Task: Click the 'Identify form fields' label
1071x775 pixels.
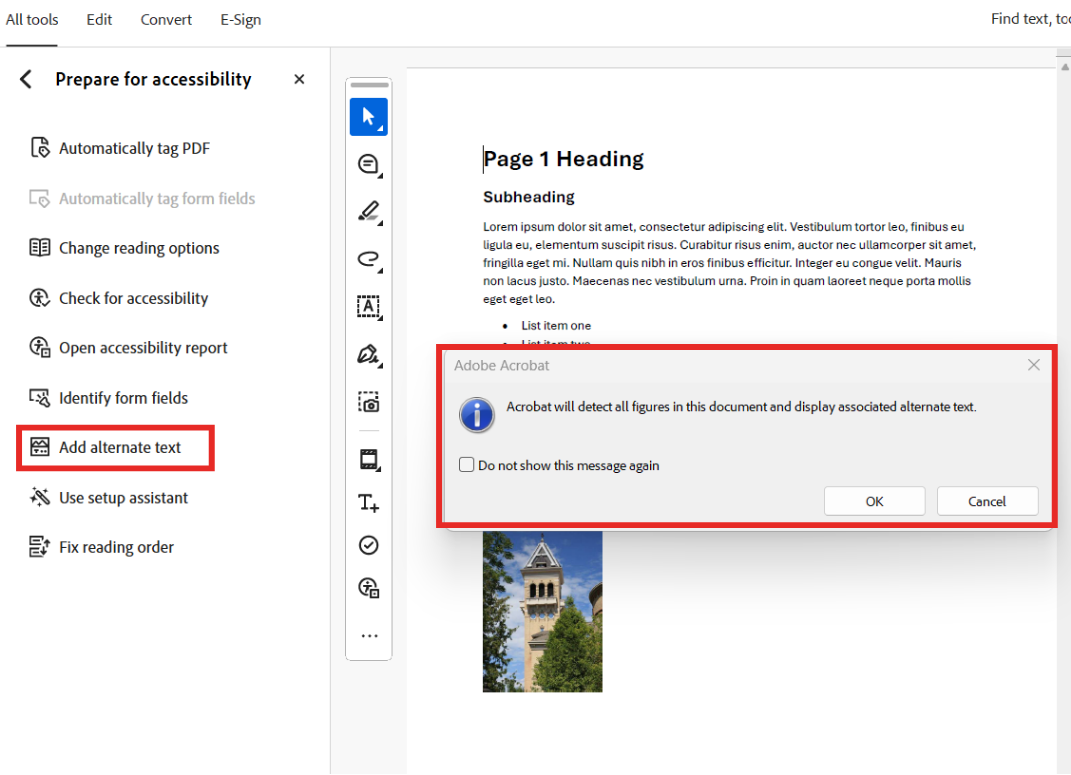Action: 124,398
